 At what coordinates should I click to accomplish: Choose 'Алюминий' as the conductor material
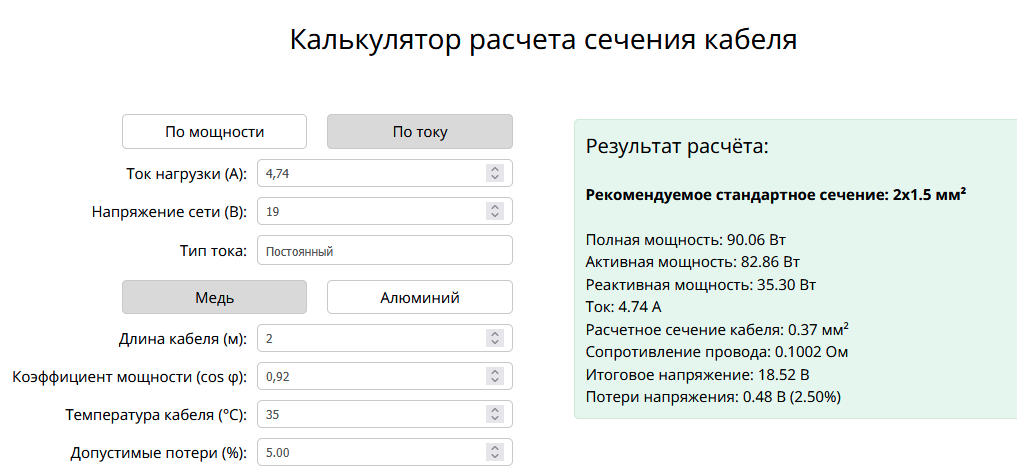[x=420, y=297]
